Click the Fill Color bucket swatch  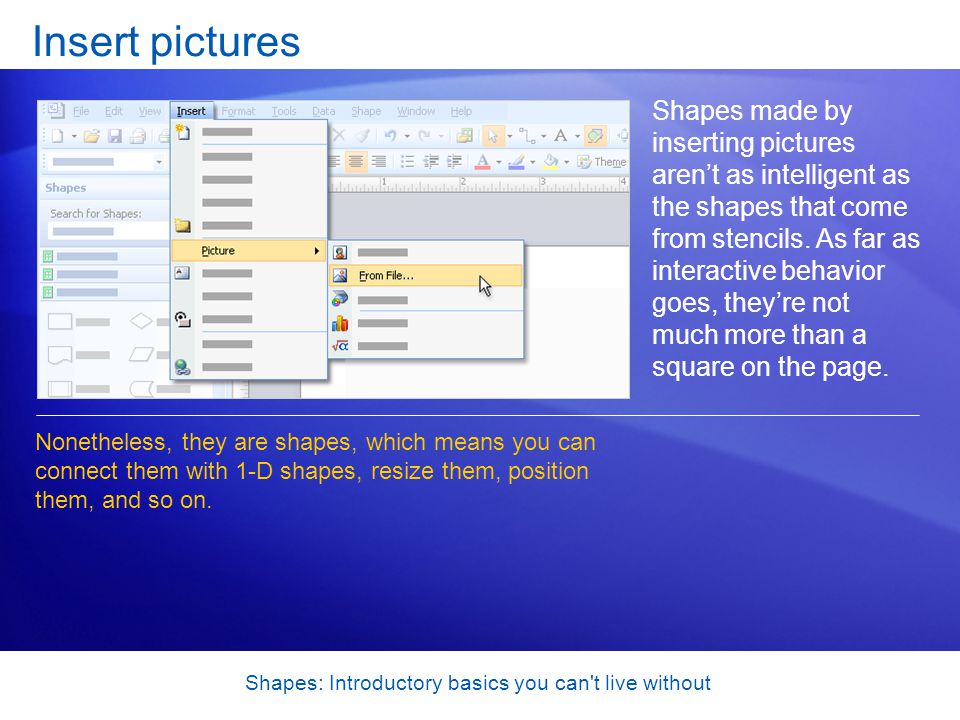coord(550,162)
